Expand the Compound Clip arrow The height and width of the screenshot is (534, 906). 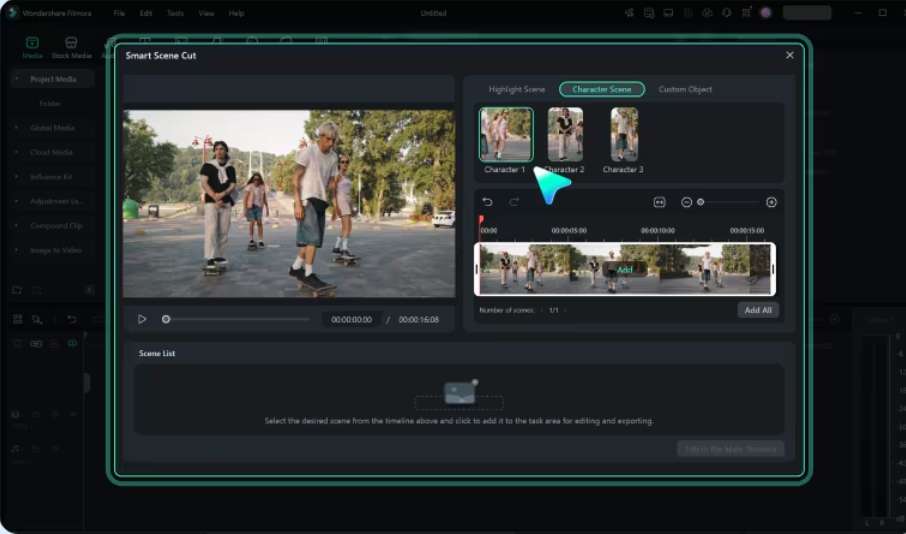click(17, 226)
